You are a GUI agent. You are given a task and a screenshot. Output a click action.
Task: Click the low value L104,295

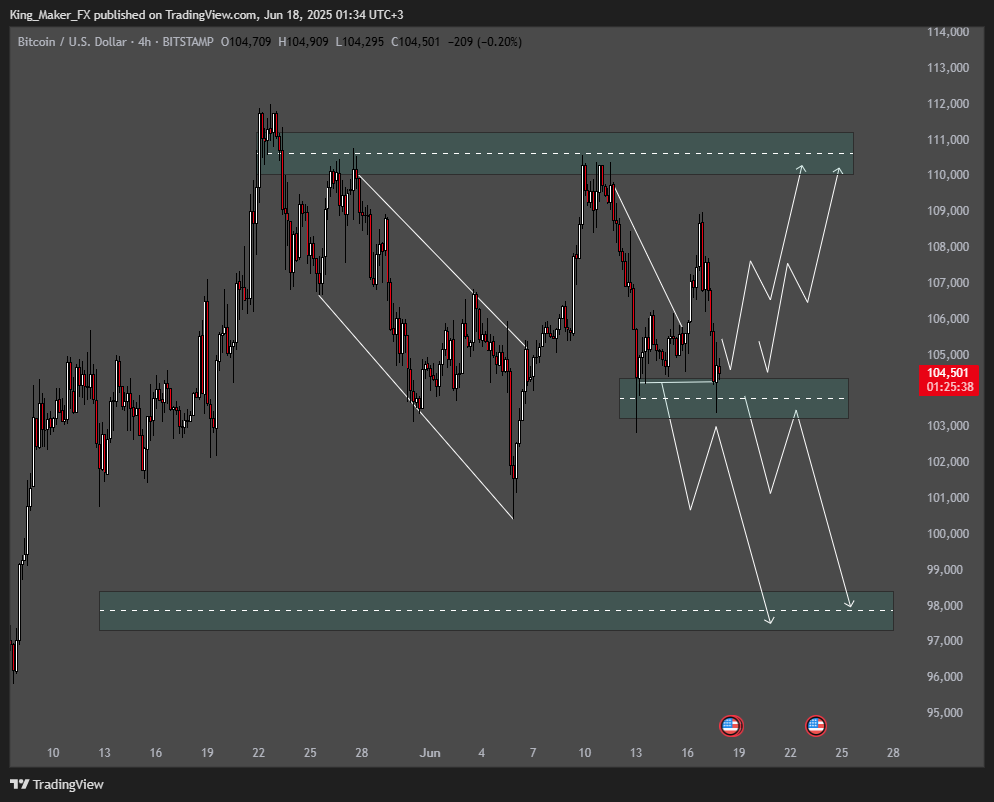click(359, 42)
